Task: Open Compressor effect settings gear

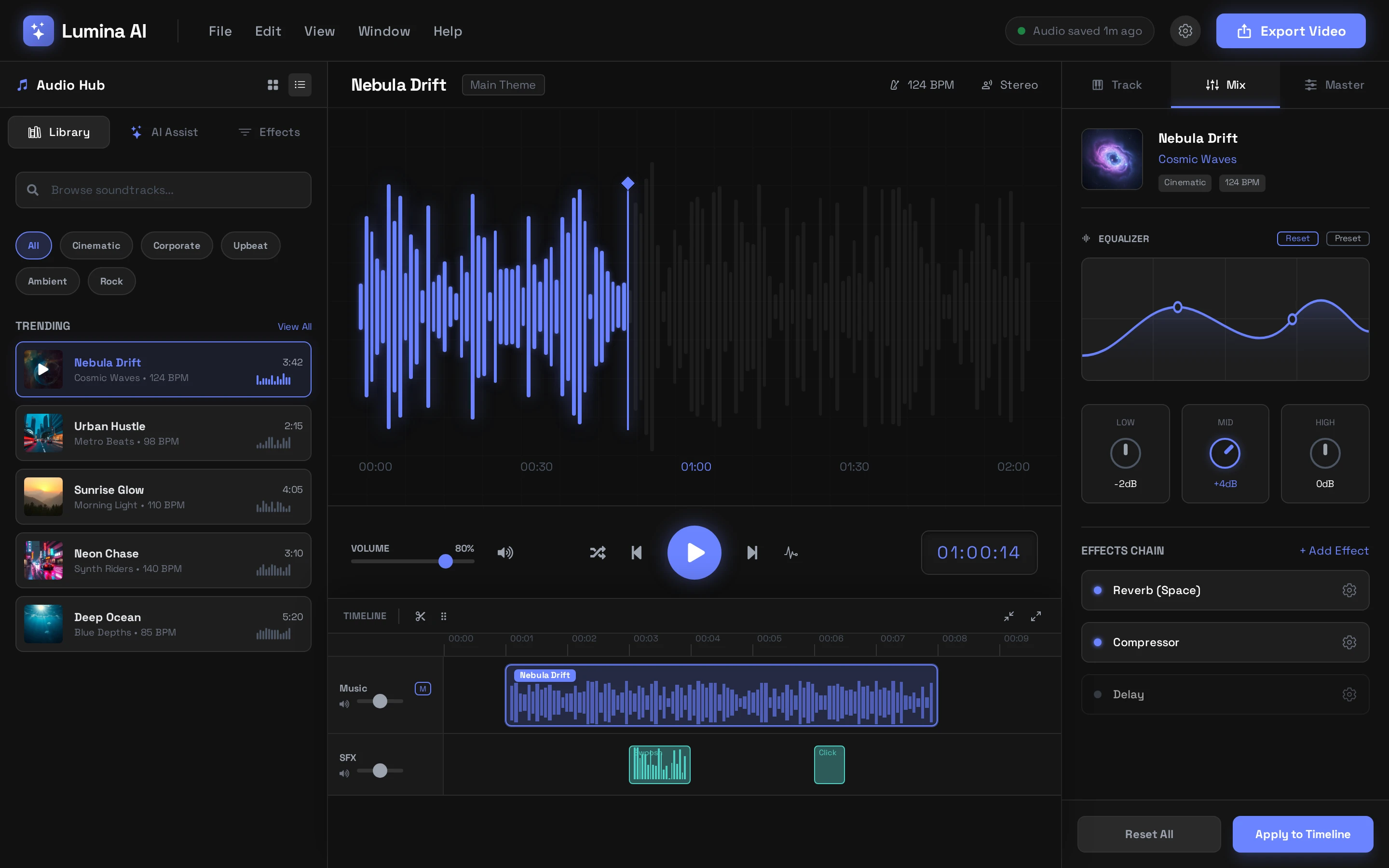Action: pos(1349,642)
